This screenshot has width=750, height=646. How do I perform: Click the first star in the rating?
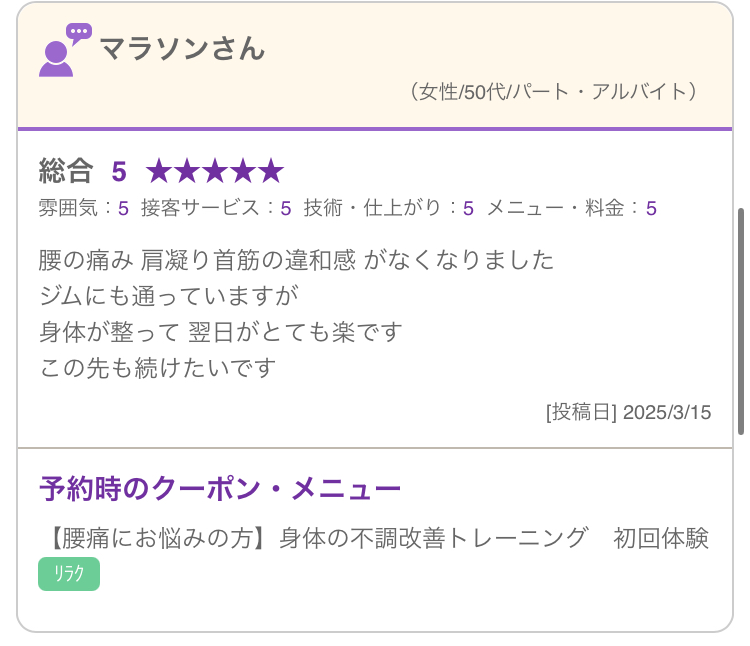click(159, 171)
